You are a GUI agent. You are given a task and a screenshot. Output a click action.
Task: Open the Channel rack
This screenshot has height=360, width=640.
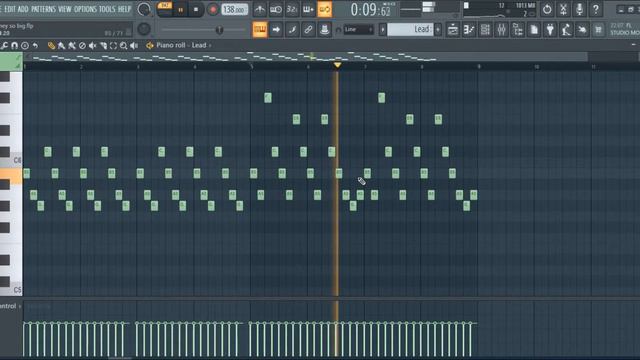point(485,29)
